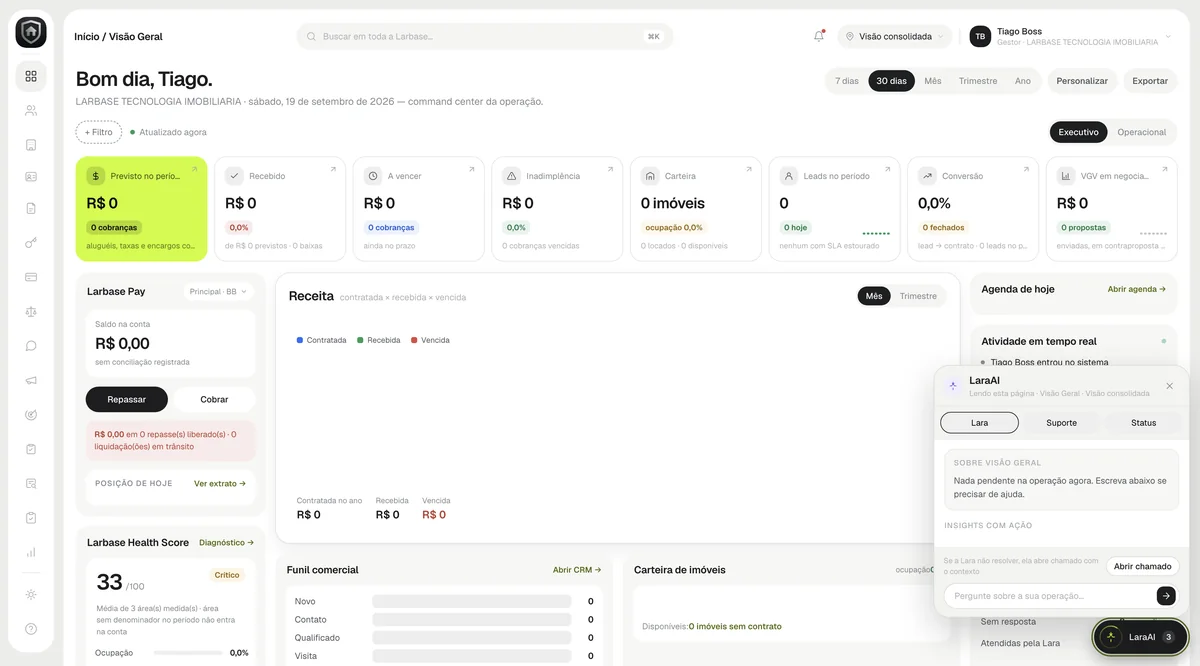Switch to the Lara tab
This screenshot has width=1200, height=666.
tap(980, 423)
